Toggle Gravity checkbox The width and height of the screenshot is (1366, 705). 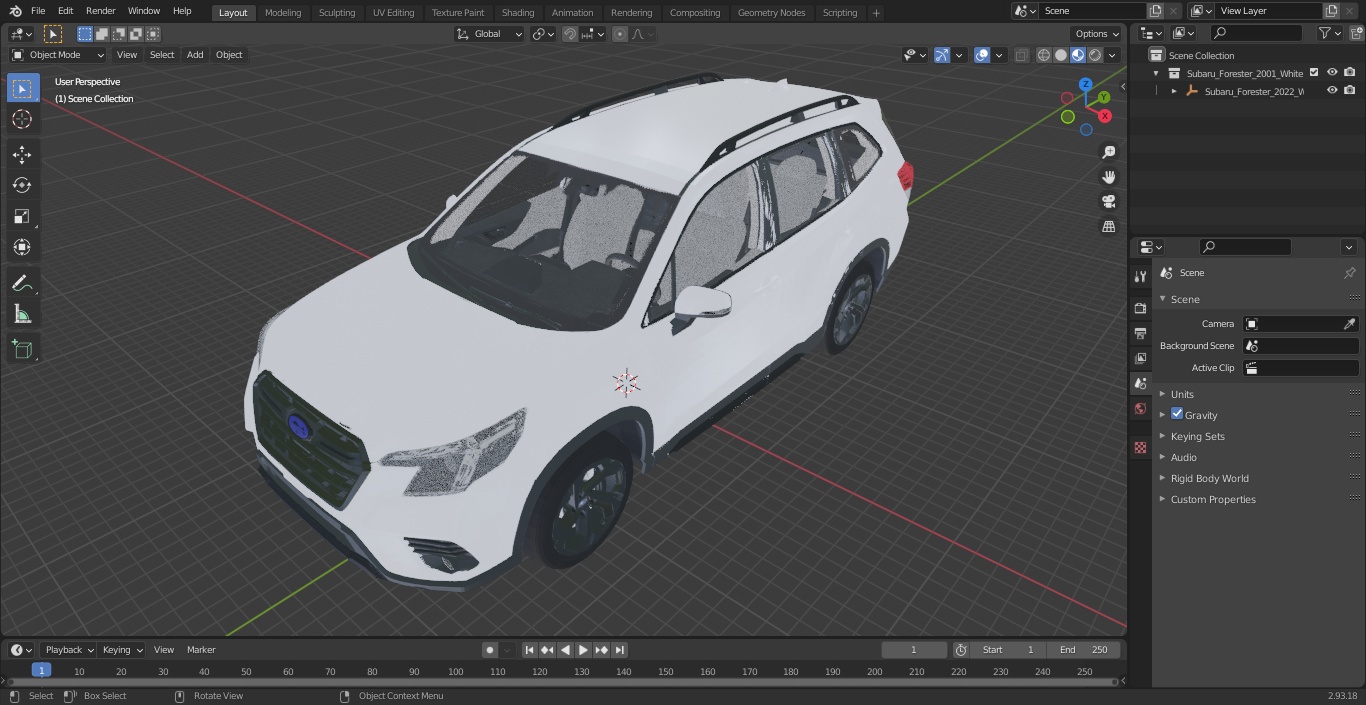point(1177,414)
